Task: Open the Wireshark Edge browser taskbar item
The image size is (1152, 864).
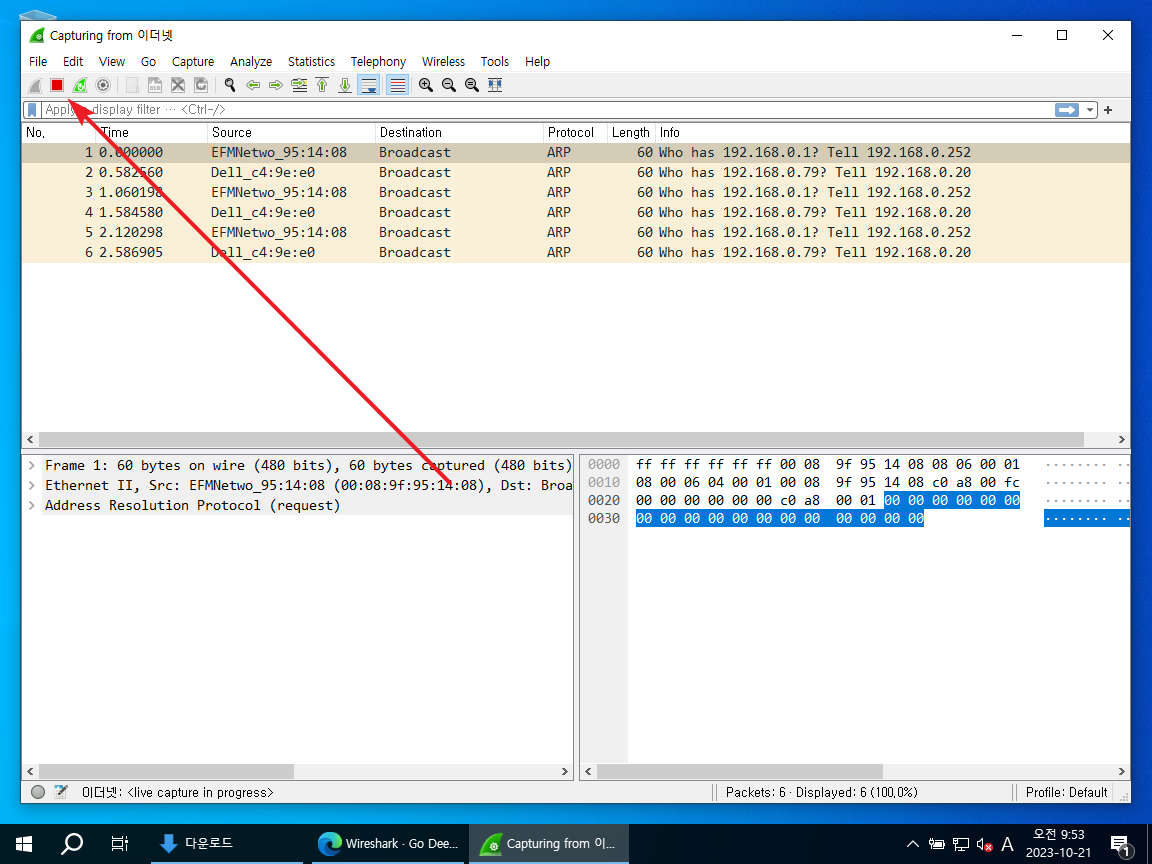Action: click(x=387, y=843)
